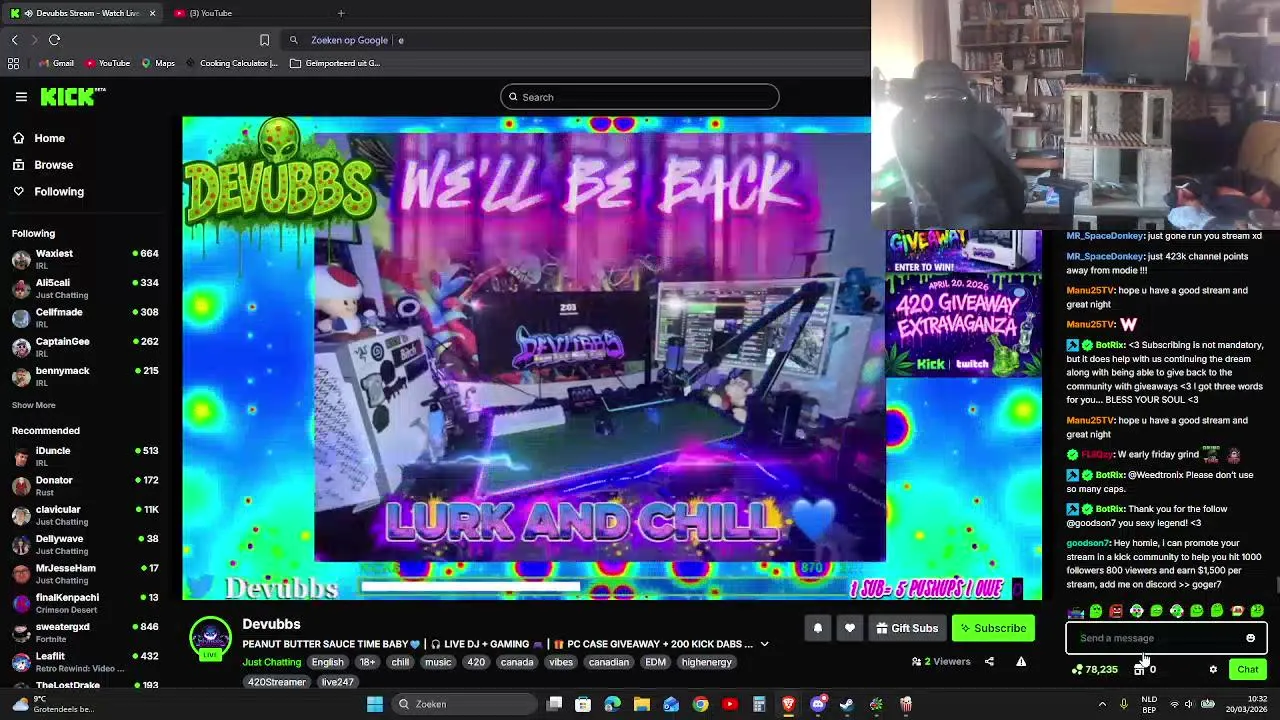Image resolution: width=1280 pixels, height=720 pixels.
Task: Open the emoji picker in chat
Action: (x=1250, y=638)
